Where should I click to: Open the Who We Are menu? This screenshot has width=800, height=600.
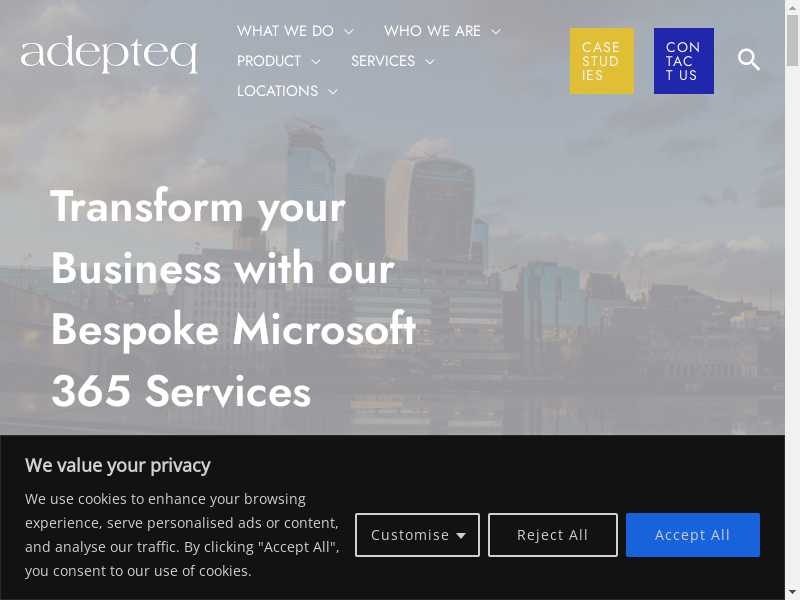tap(432, 31)
